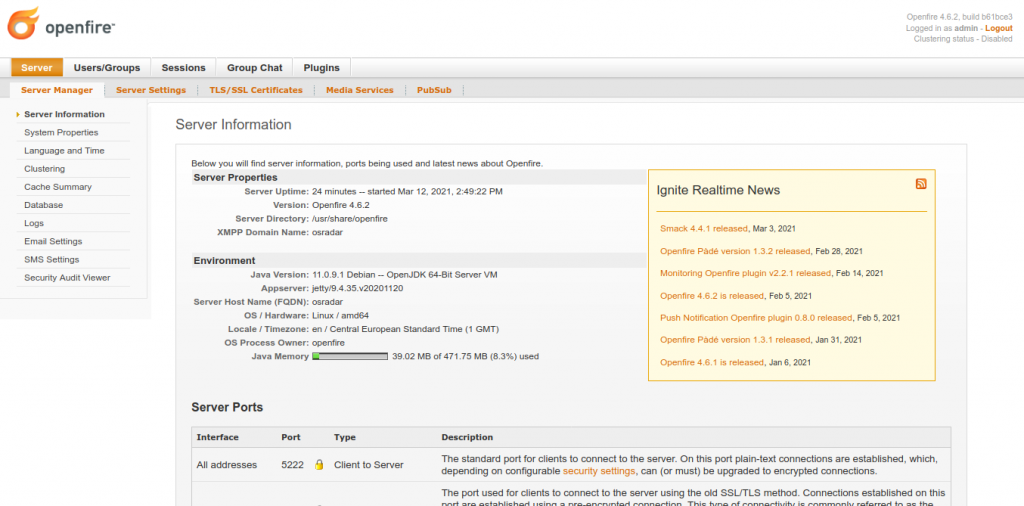Open the Ignite Realtime News RSS feed icon
Image resolution: width=1024 pixels, height=506 pixels.
pyautogui.click(x=921, y=184)
